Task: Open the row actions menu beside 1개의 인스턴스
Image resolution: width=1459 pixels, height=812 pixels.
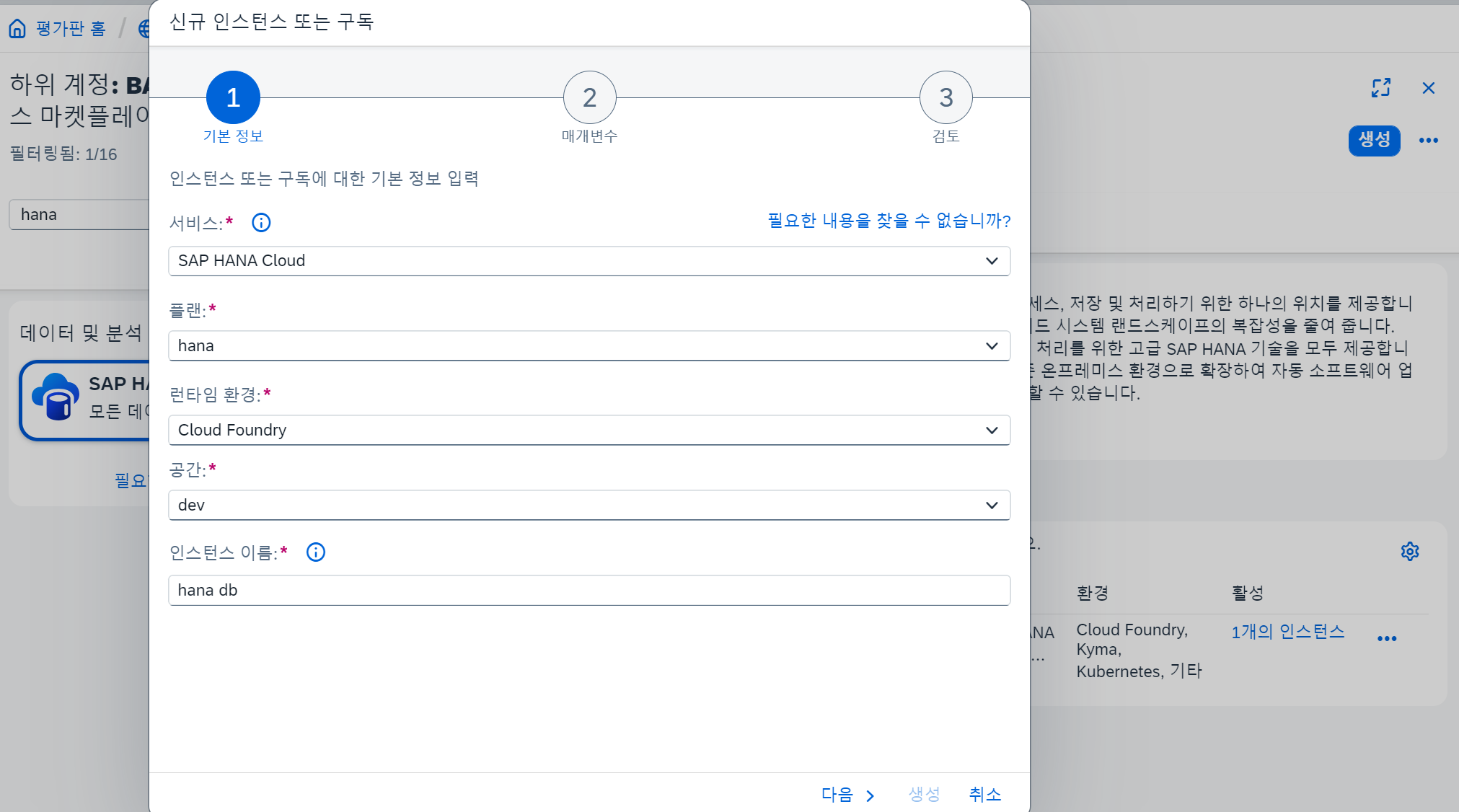Action: 1386,639
